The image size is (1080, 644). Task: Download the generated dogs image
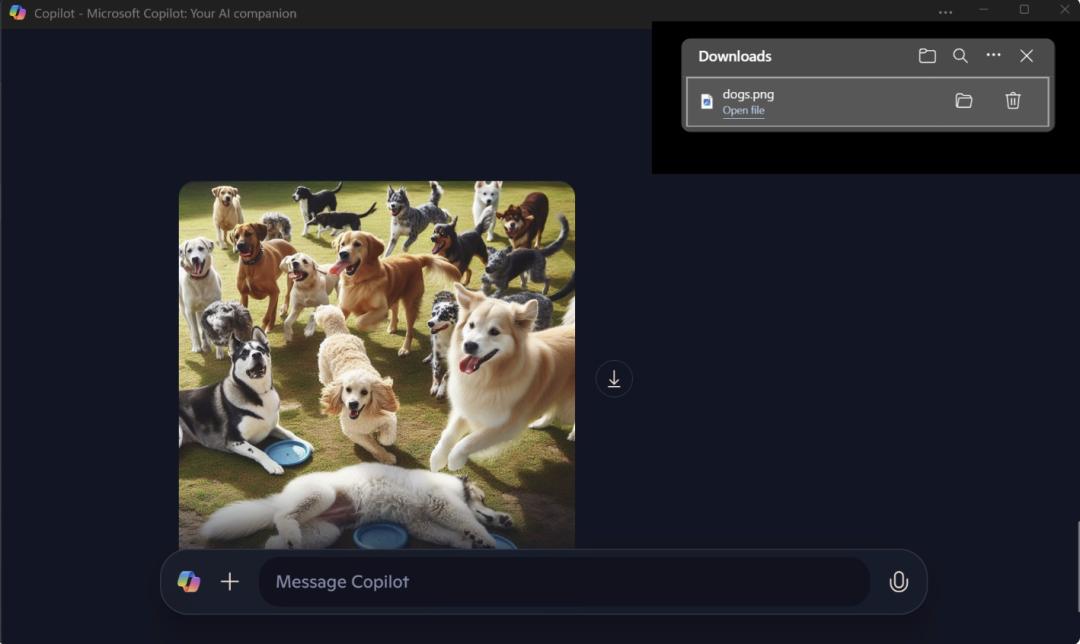[x=614, y=379]
